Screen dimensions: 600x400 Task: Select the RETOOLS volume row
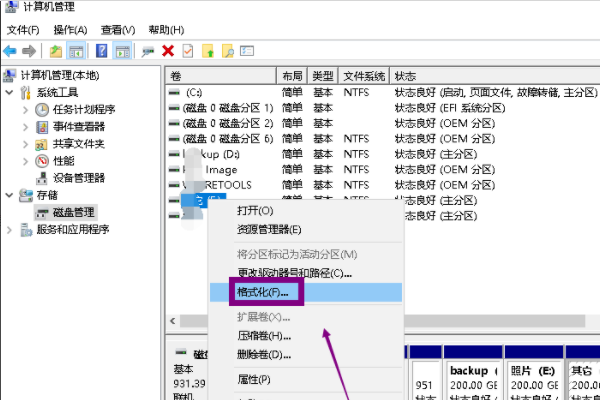383,185
